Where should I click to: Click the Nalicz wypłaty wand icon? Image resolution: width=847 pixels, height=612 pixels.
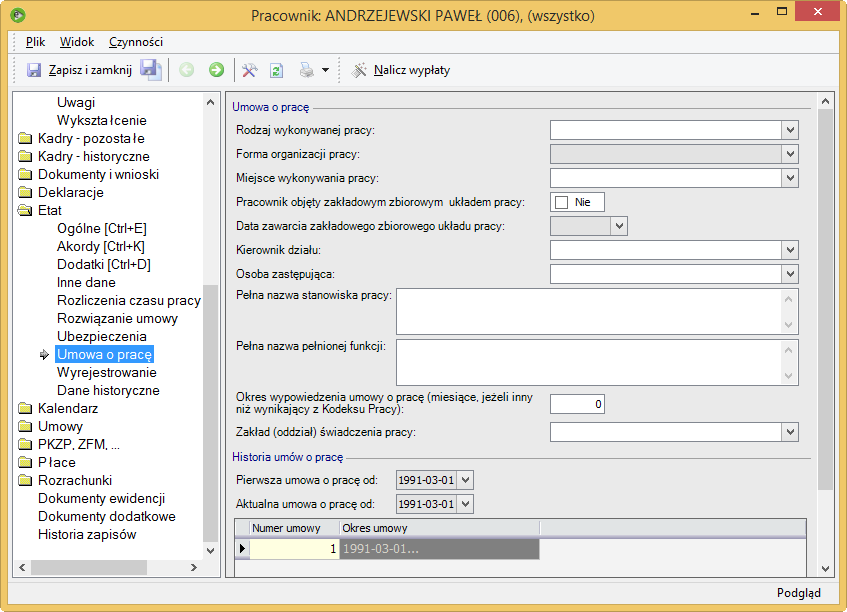point(359,70)
